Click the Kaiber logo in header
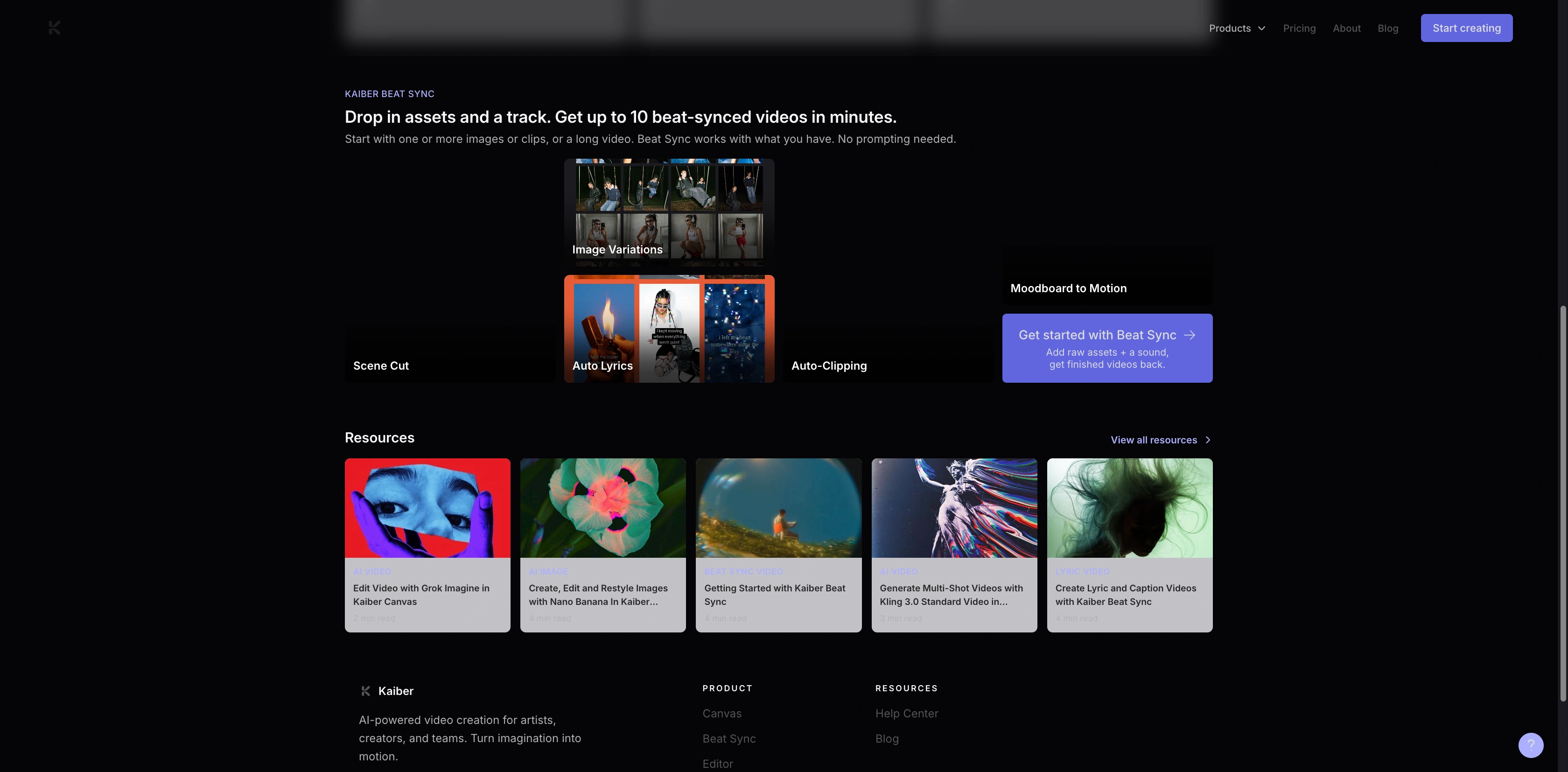 pyautogui.click(x=54, y=28)
